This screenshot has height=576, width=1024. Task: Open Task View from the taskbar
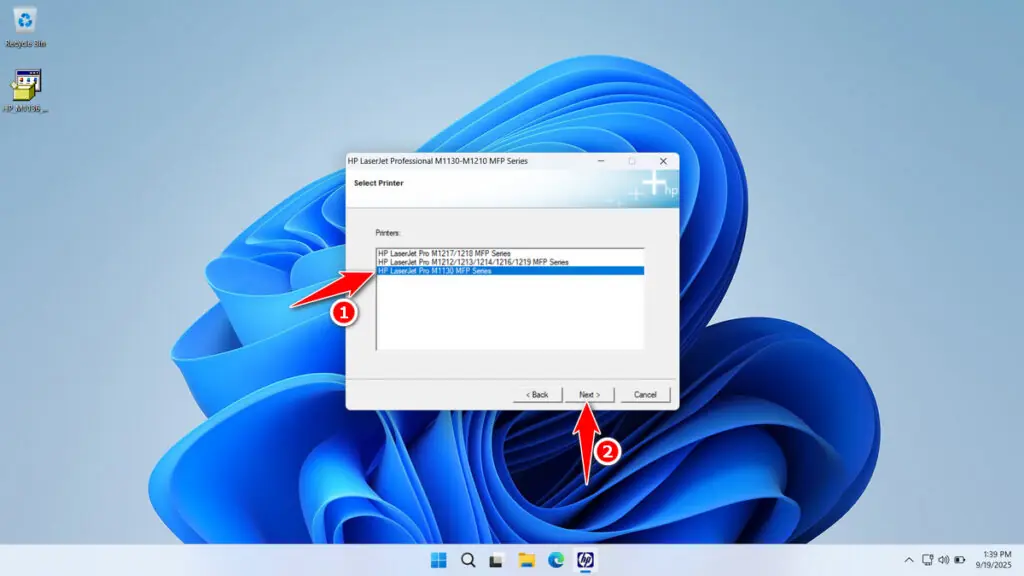coord(496,562)
